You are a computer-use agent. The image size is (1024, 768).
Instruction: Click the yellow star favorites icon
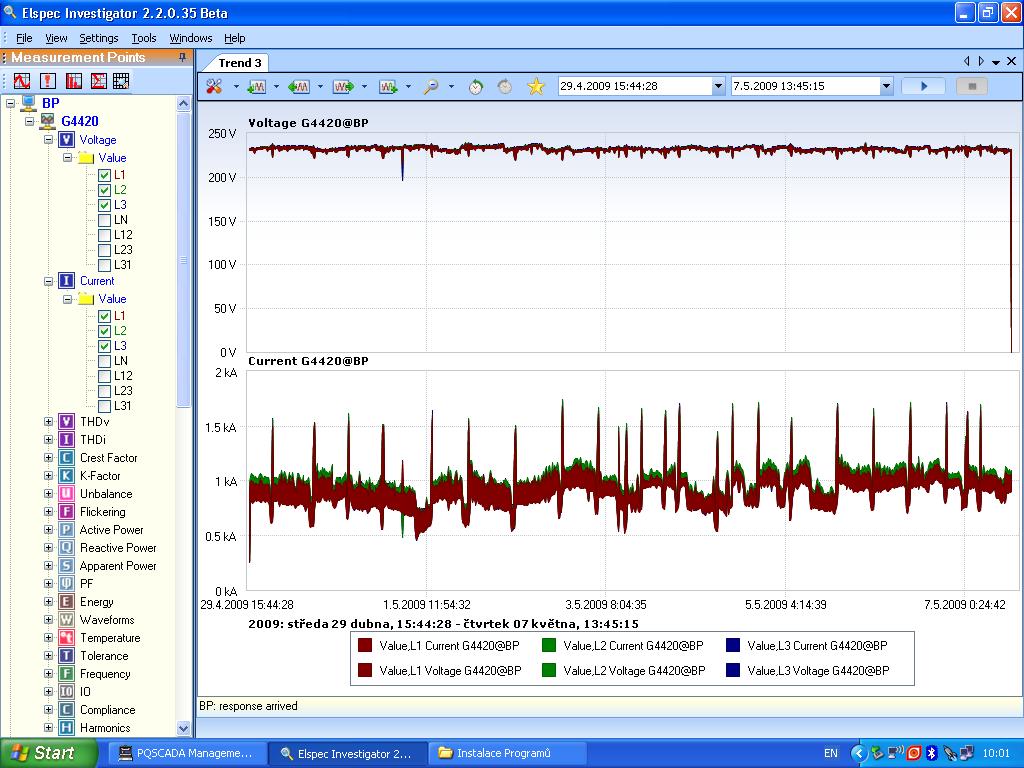point(536,86)
